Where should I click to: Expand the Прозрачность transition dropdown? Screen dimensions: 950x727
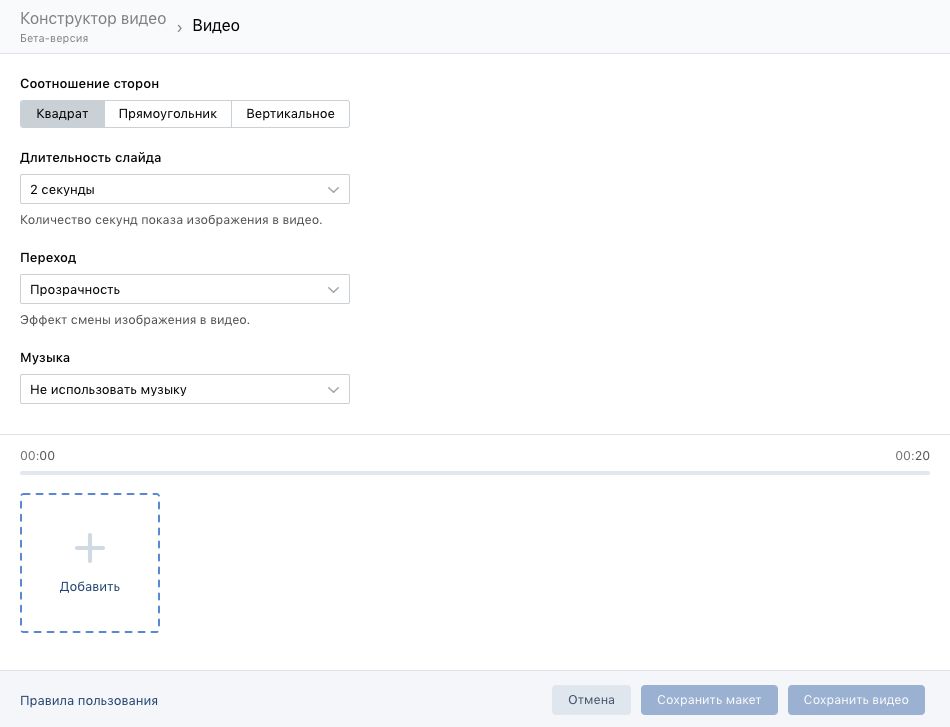tap(175, 290)
